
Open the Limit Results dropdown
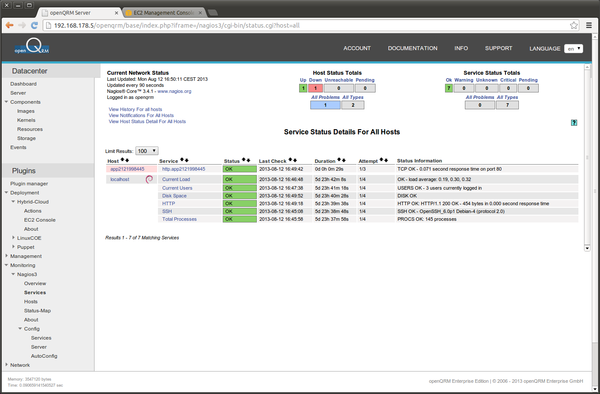[x=147, y=151]
